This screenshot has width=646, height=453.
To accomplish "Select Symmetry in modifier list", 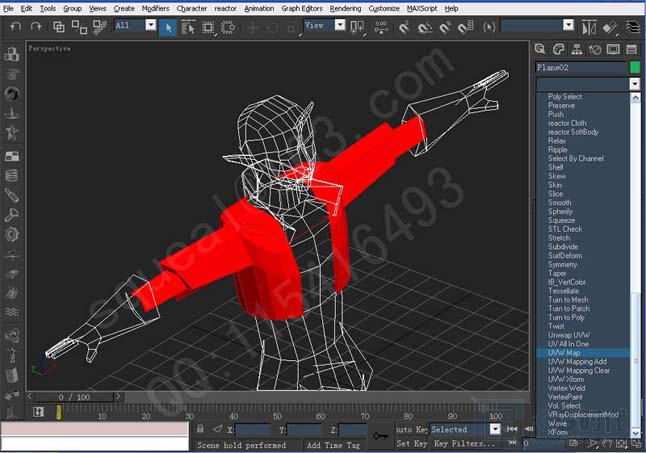I will click(x=562, y=264).
